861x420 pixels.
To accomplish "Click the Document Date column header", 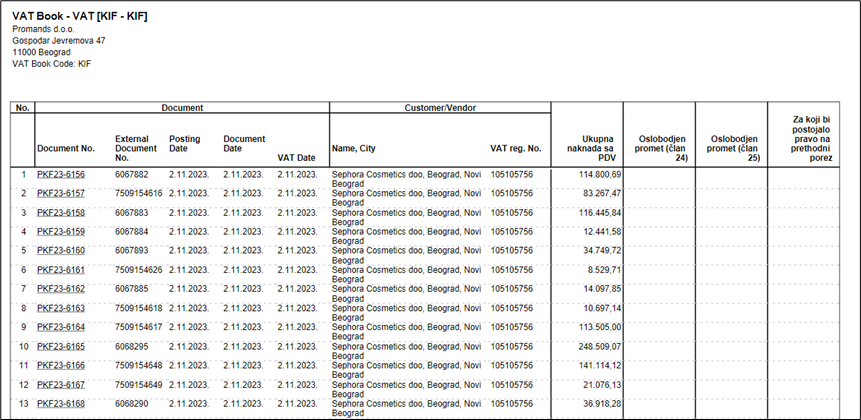I will [244, 144].
